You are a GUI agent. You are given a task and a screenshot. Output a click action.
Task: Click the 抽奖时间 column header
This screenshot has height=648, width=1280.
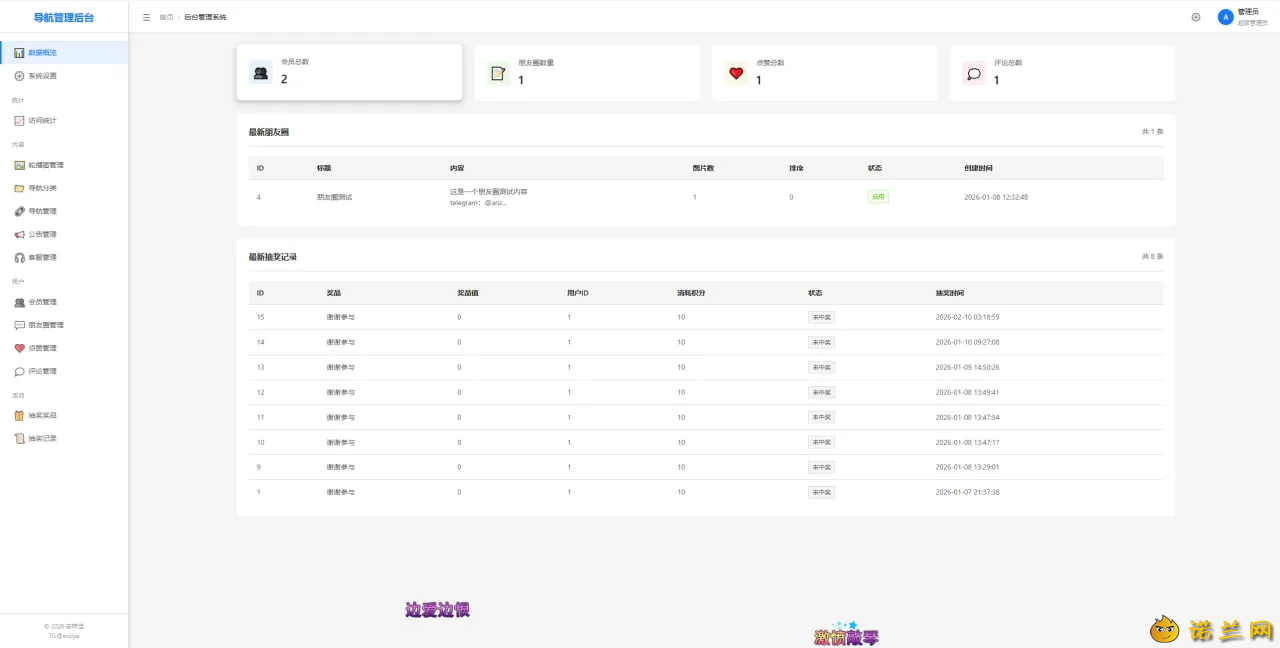tap(950, 293)
